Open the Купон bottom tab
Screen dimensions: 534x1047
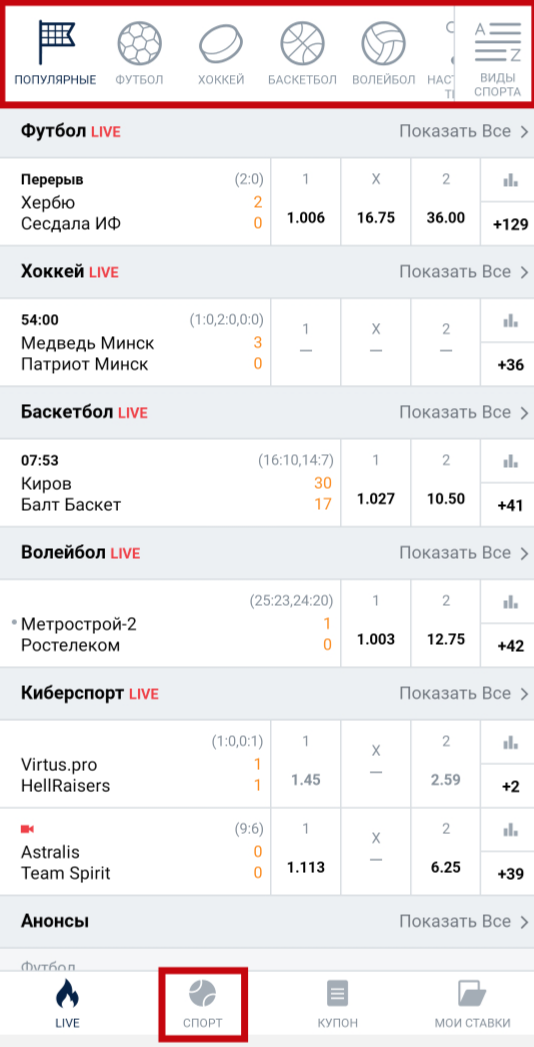(x=338, y=1005)
